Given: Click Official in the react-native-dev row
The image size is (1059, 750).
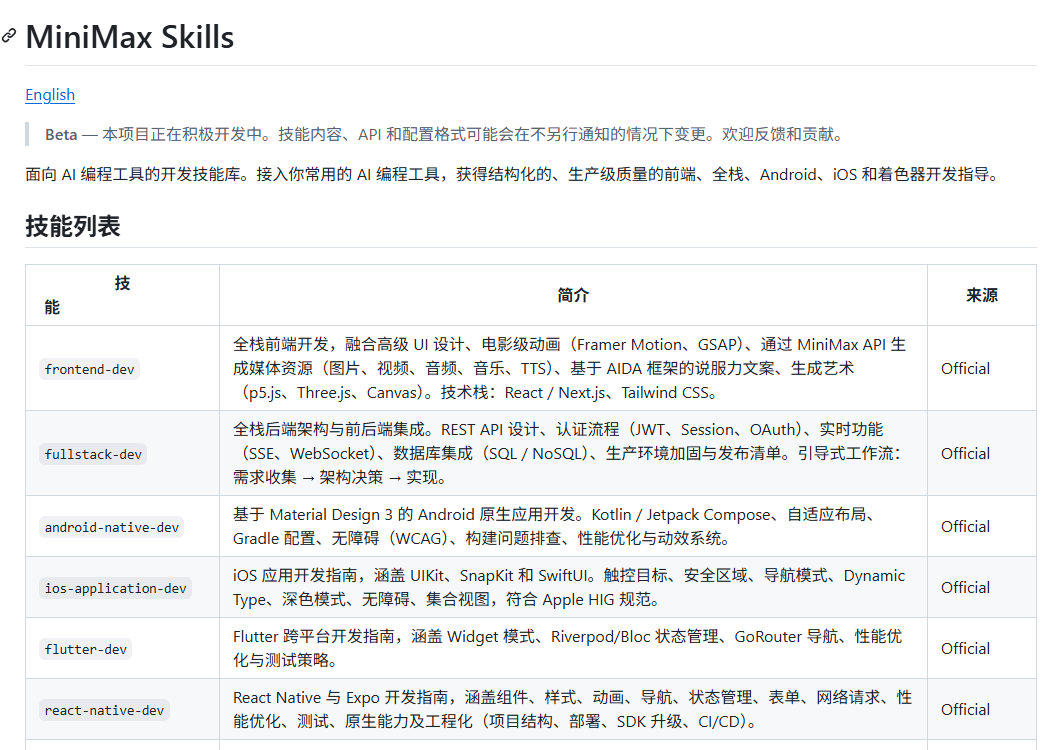Looking at the screenshot, I should click(965, 709).
